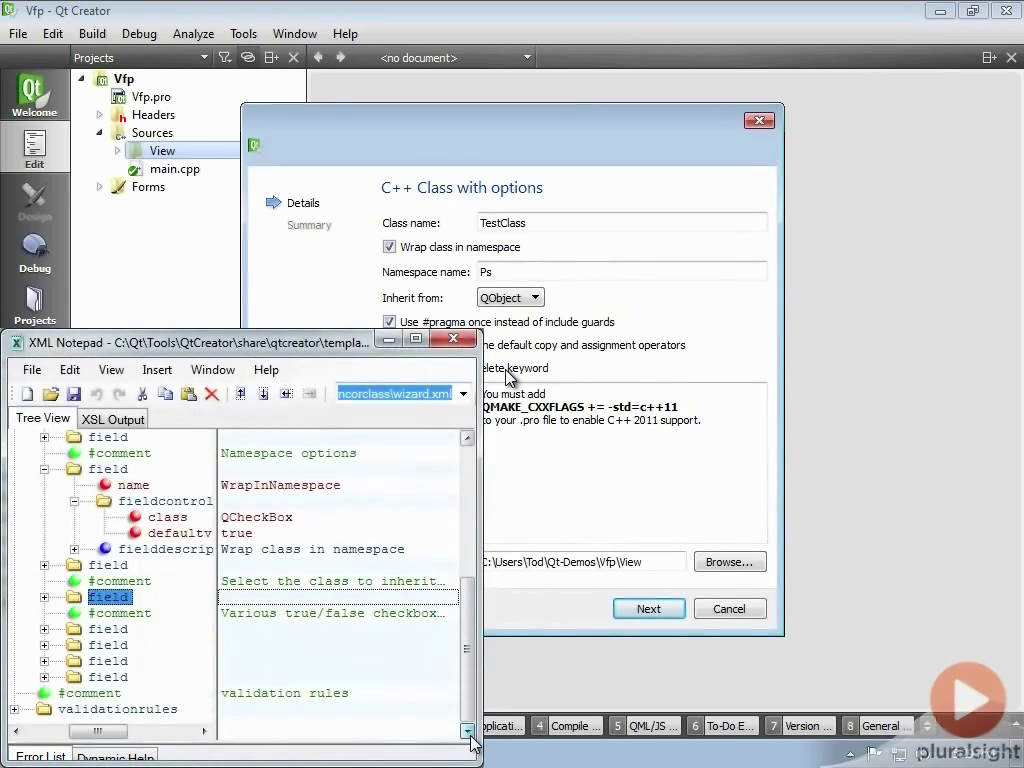Nudge node up in XML Notepad
The width and height of the screenshot is (1024, 768).
point(240,394)
